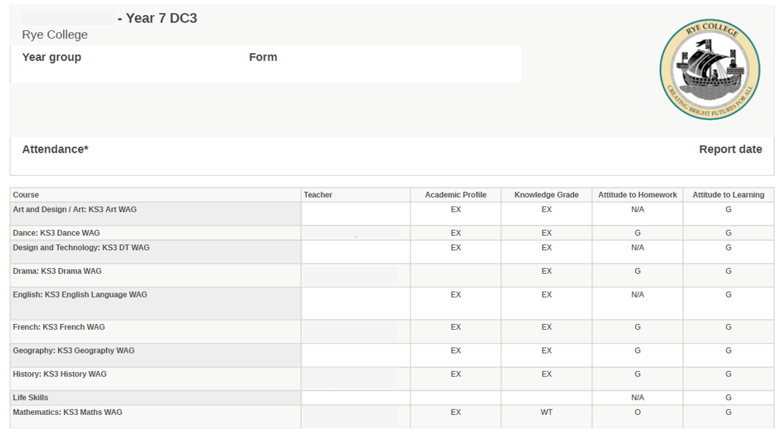
Task: Click the Report date label
Action: (730, 149)
